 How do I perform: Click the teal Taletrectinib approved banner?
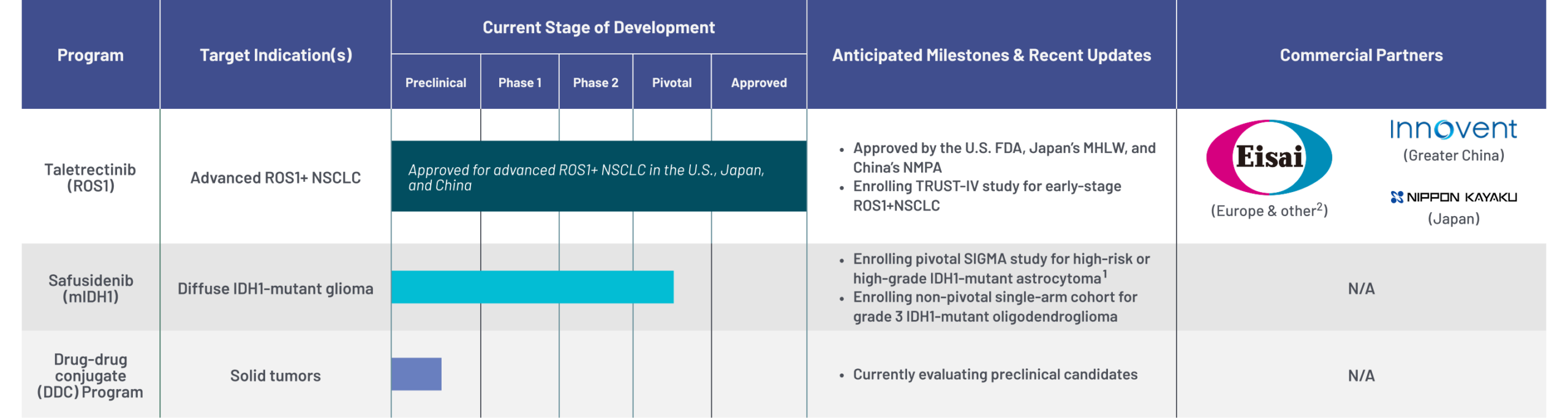[598, 176]
